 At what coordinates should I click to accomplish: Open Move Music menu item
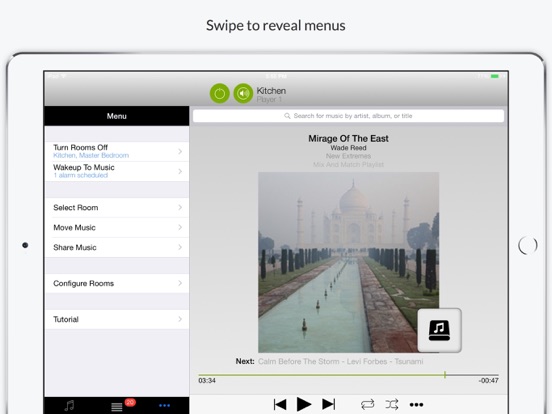tap(117, 227)
